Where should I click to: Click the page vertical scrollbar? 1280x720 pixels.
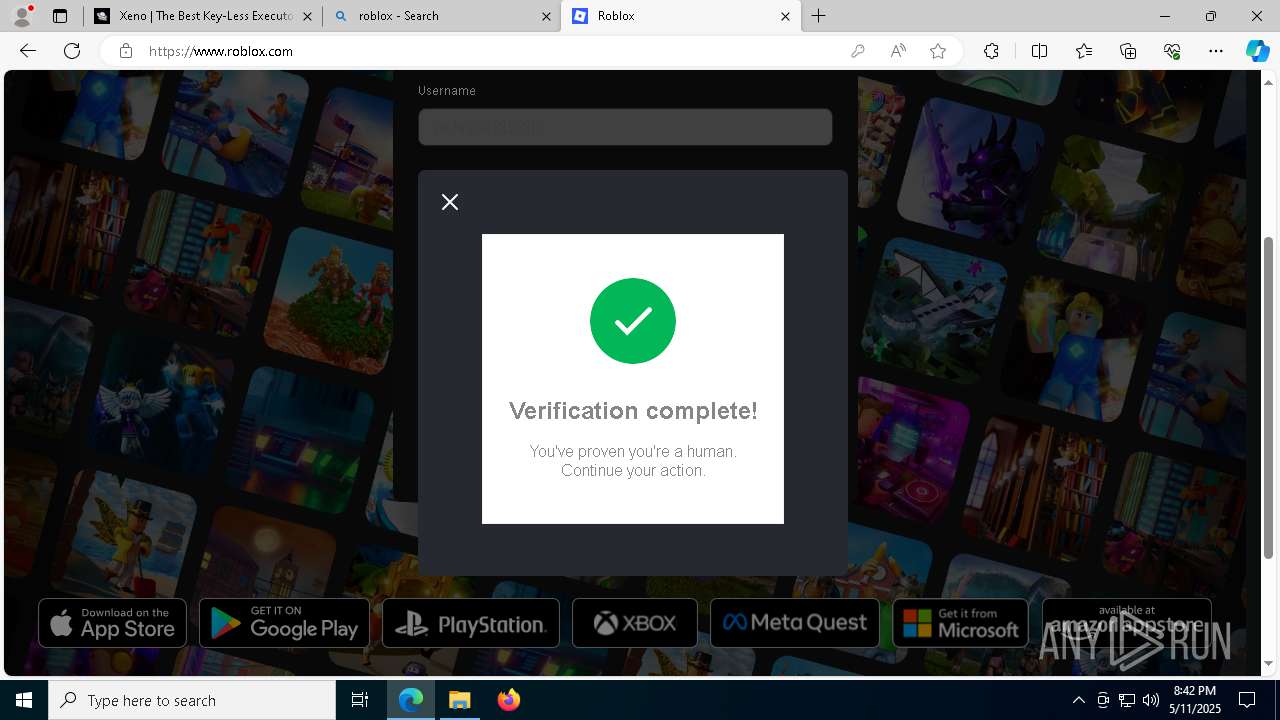(x=1269, y=397)
